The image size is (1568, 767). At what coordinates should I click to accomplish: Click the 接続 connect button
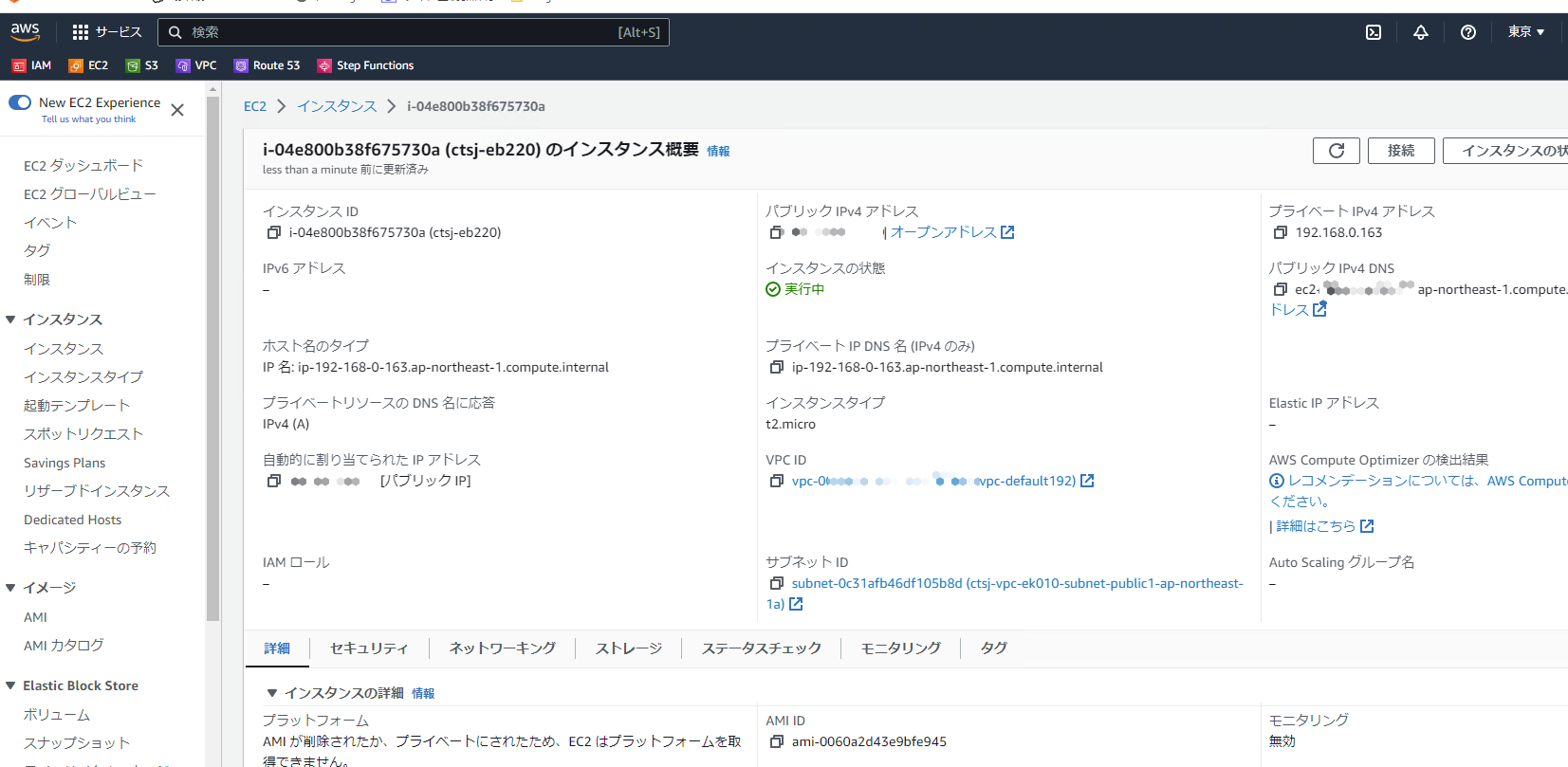coord(1401,151)
